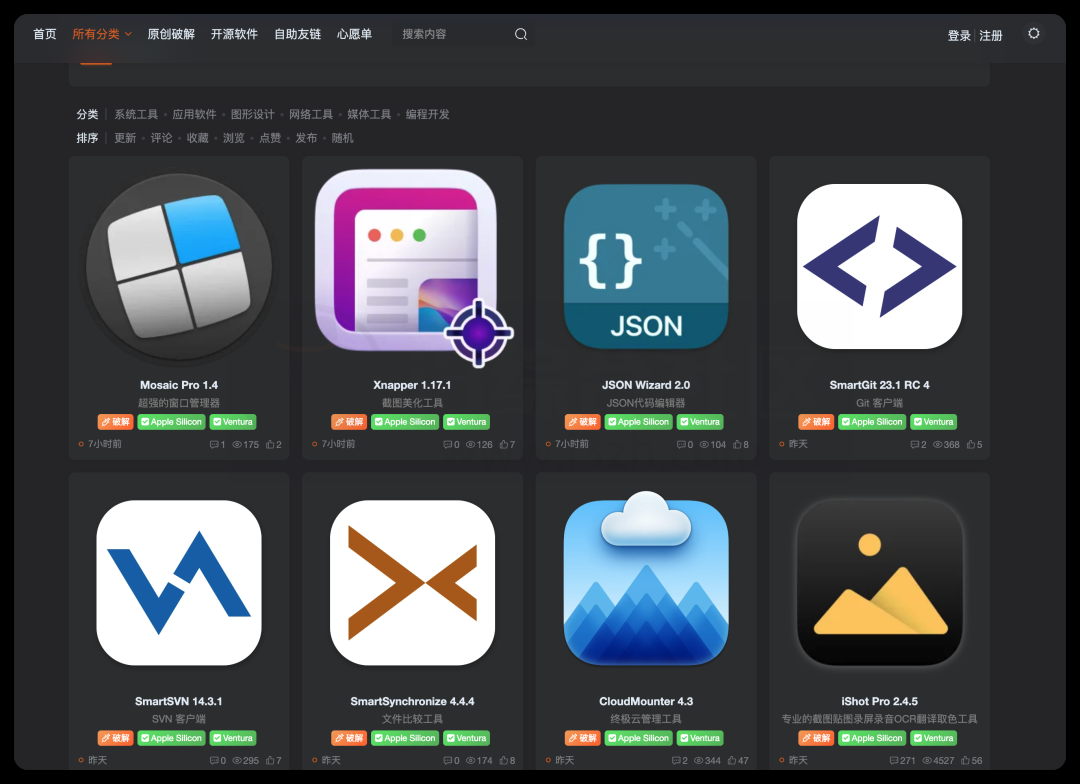
Task: Click Apple Silicon tag on Xnapper card
Action: click(x=404, y=422)
